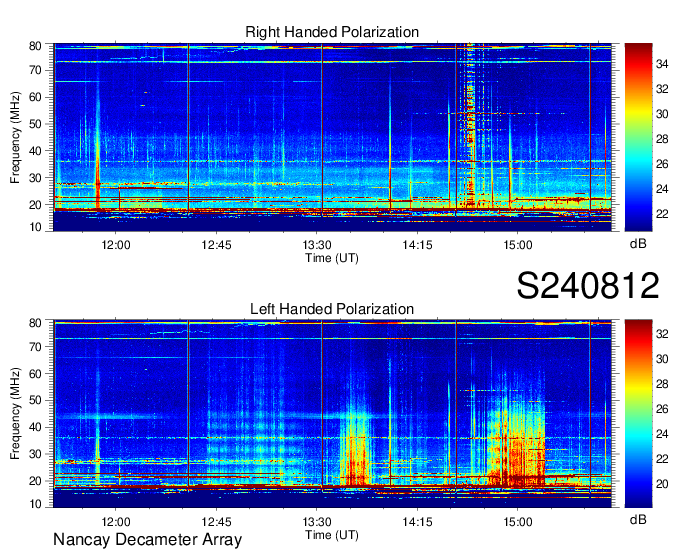Click the 26 value on the lower colorbar
The width and height of the screenshot is (680, 552).
click(662, 409)
